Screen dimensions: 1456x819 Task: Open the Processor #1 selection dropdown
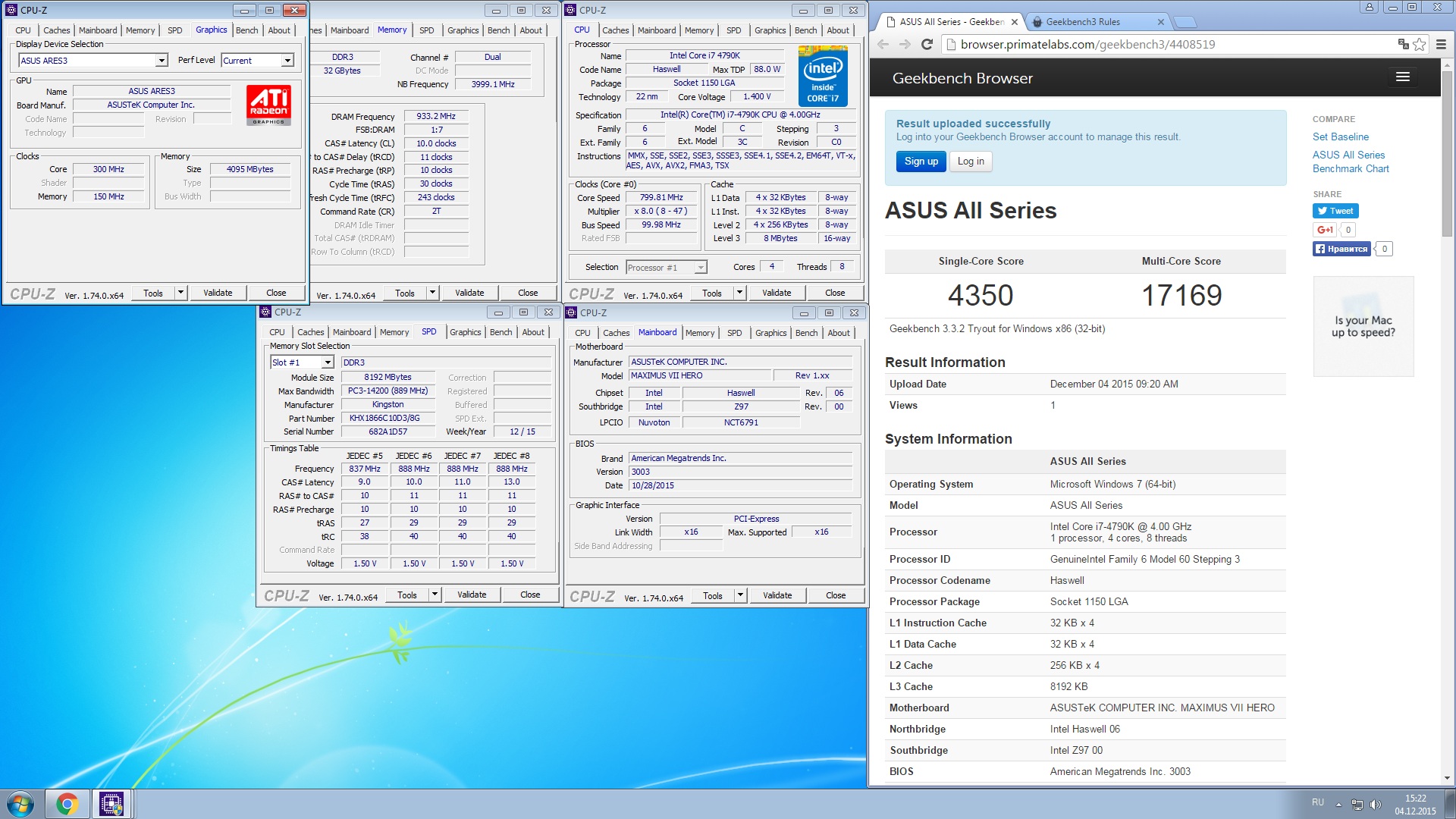(x=701, y=268)
